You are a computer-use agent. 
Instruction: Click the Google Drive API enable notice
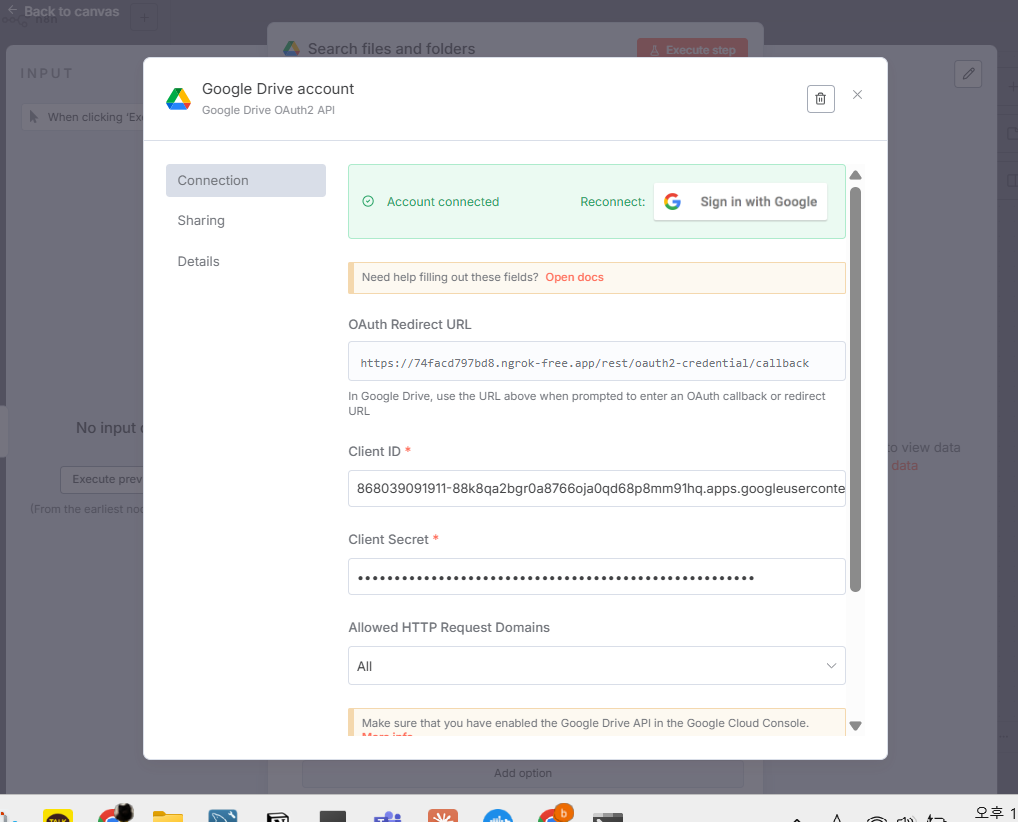point(597,722)
